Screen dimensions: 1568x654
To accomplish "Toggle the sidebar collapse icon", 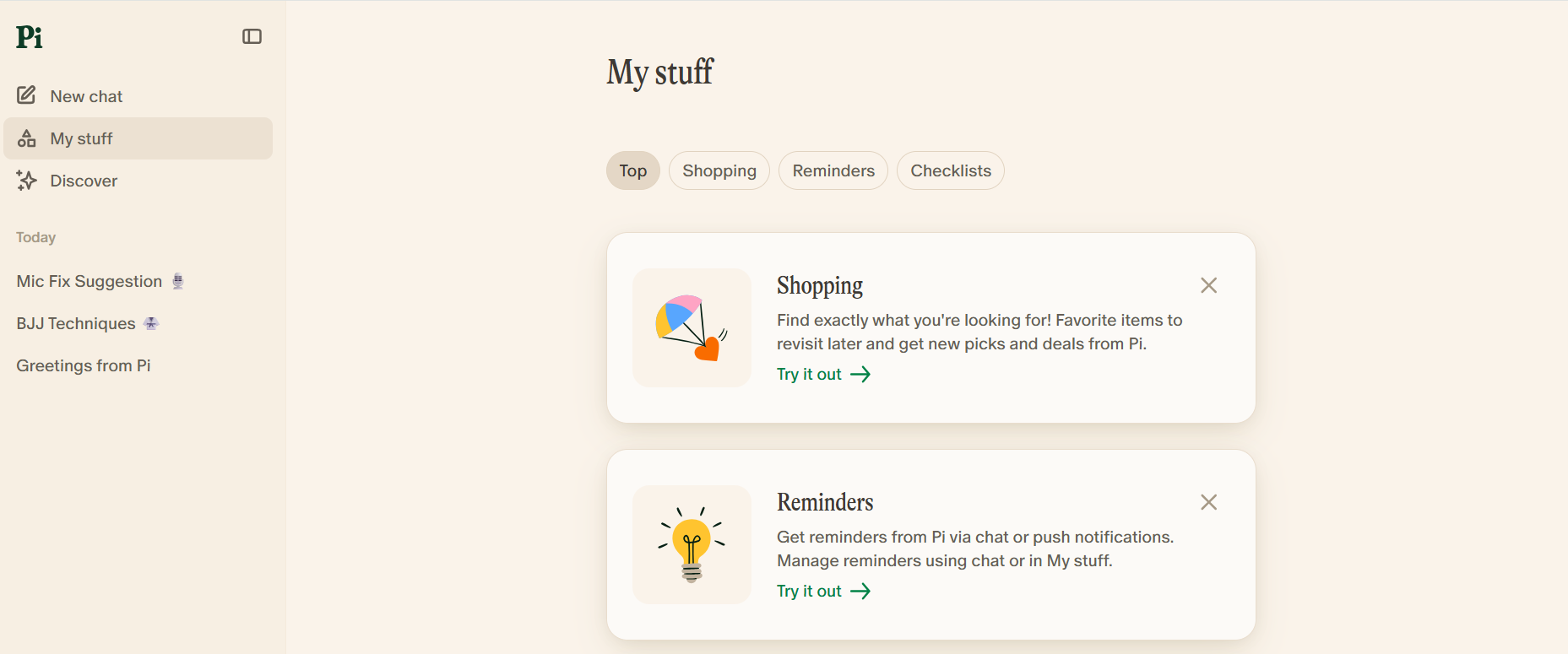I will coord(252,36).
